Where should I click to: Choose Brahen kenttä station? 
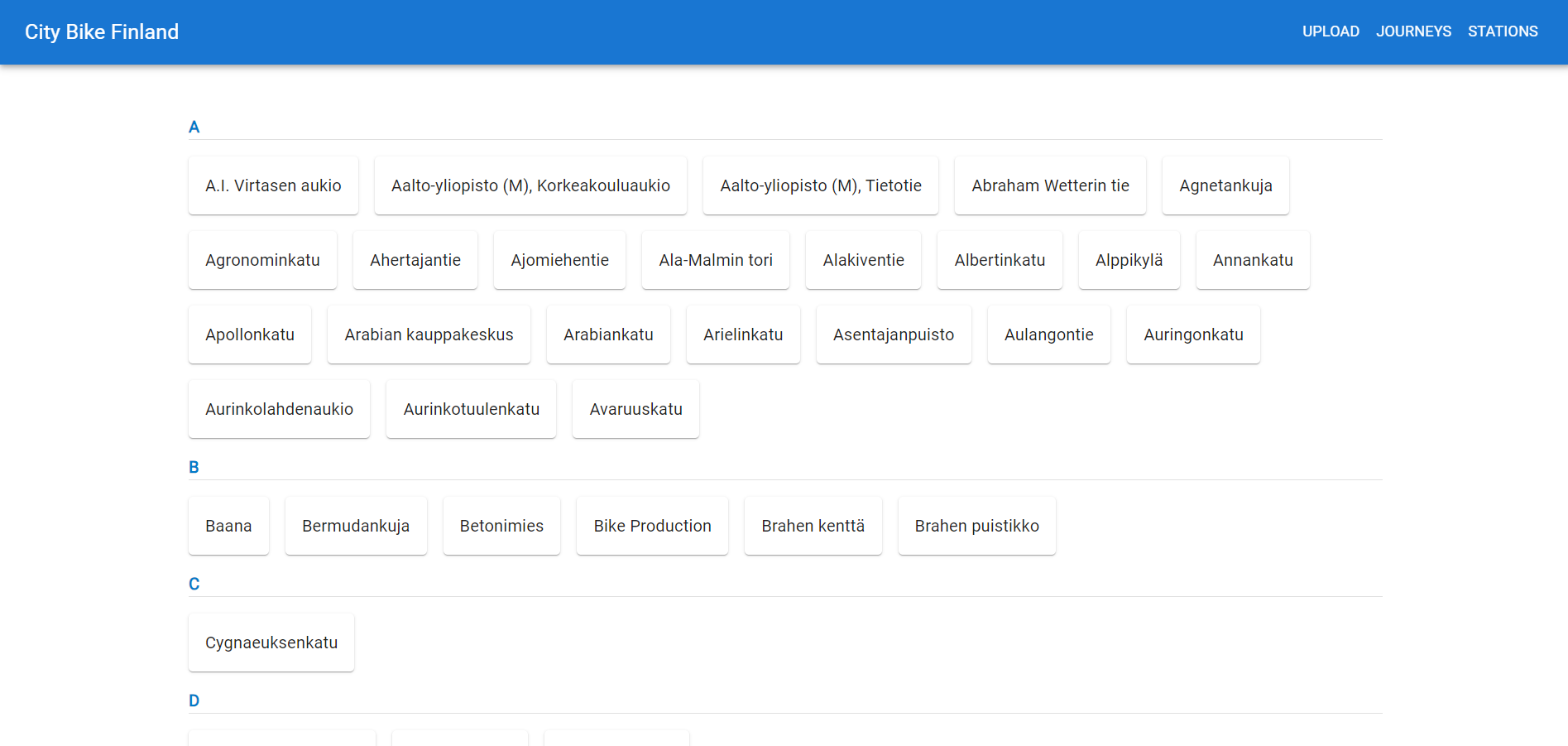[813, 526]
